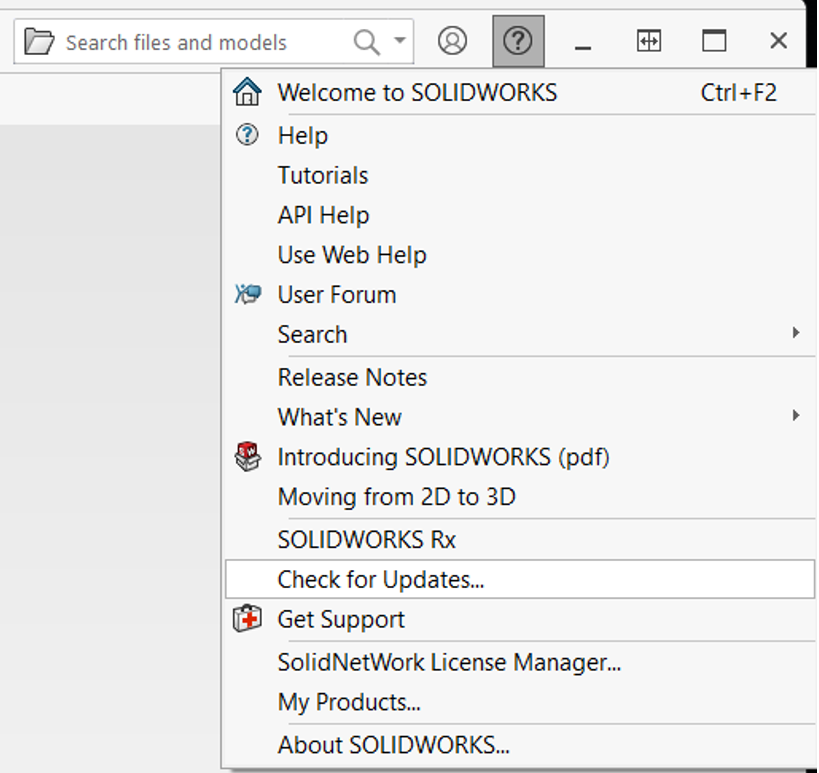Select Check for Updates menu item

coord(381,579)
